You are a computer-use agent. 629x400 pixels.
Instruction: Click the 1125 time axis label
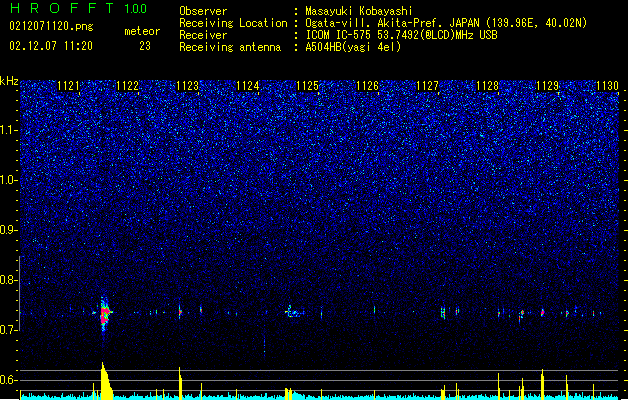307,86
